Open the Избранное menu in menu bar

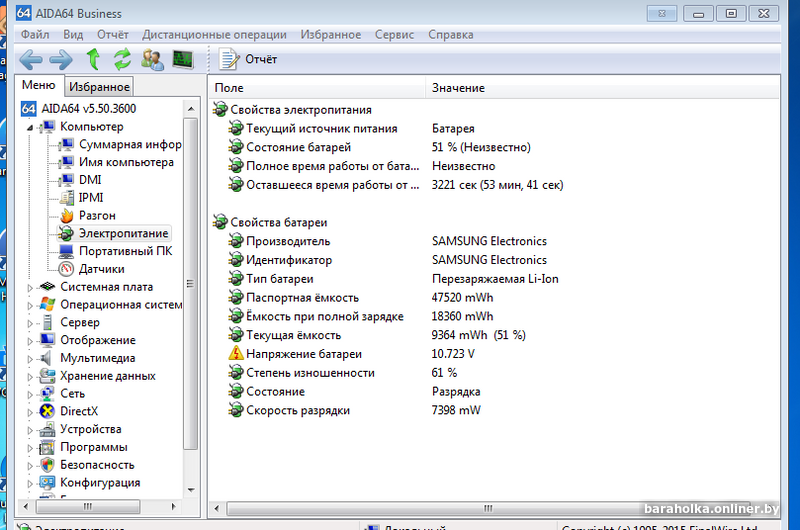point(331,35)
